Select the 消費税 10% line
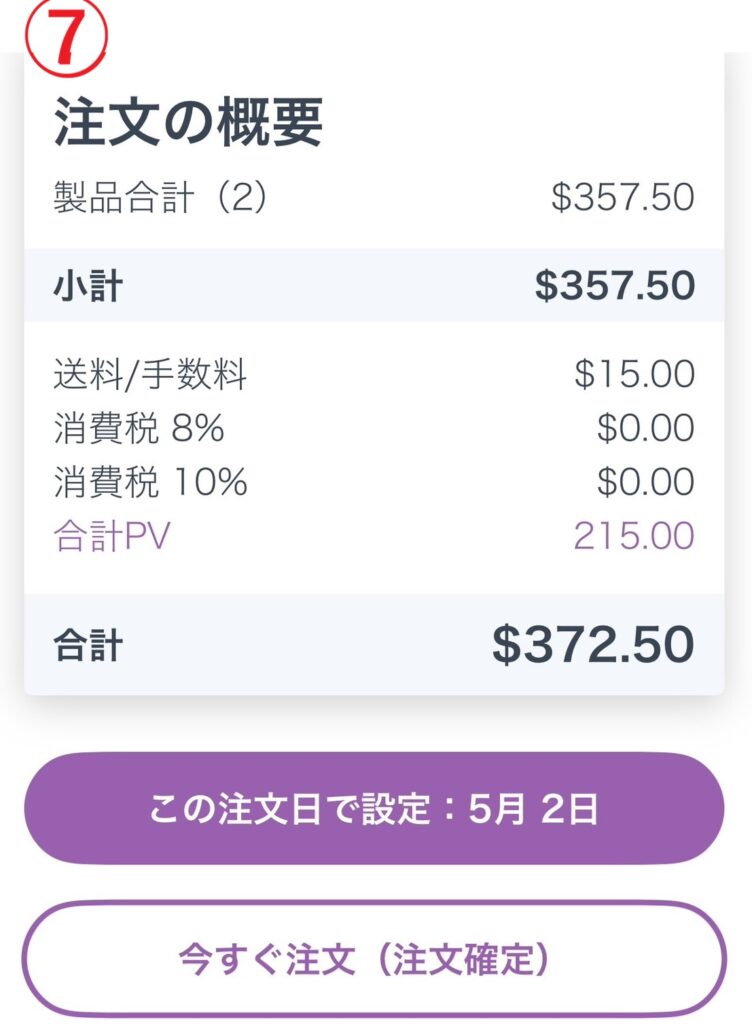The image size is (752, 1024). click(x=151, y=482)
